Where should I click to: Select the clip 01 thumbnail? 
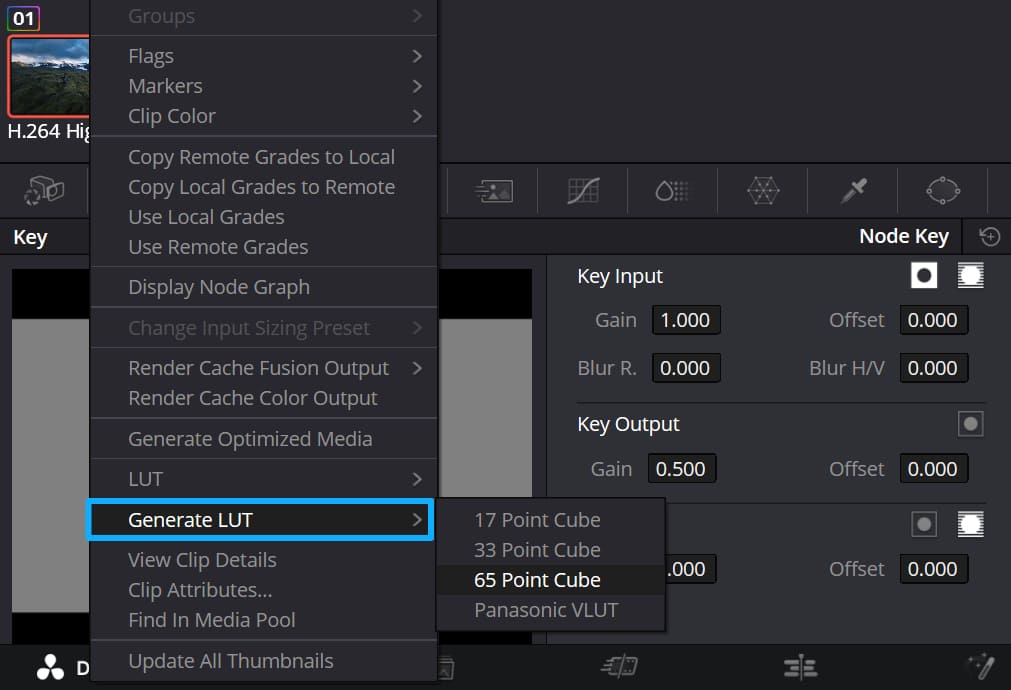click(x=48, y=77)
